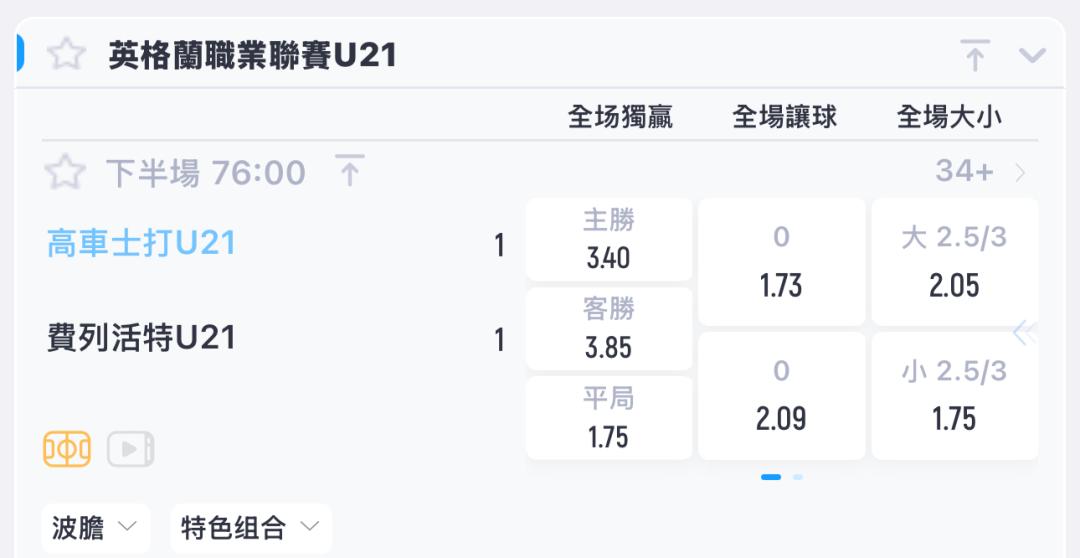The width and height of the screenshot is (1080, 558).
Task: Play the live video stream icon
Action: tap(131, 449)
